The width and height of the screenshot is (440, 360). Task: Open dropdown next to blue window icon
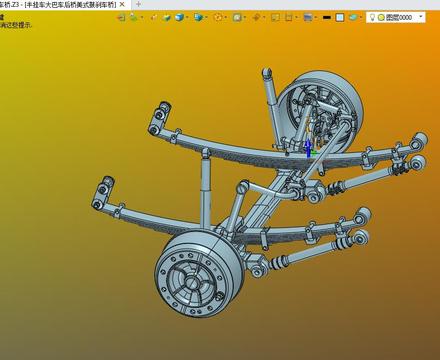pos(316,17)
